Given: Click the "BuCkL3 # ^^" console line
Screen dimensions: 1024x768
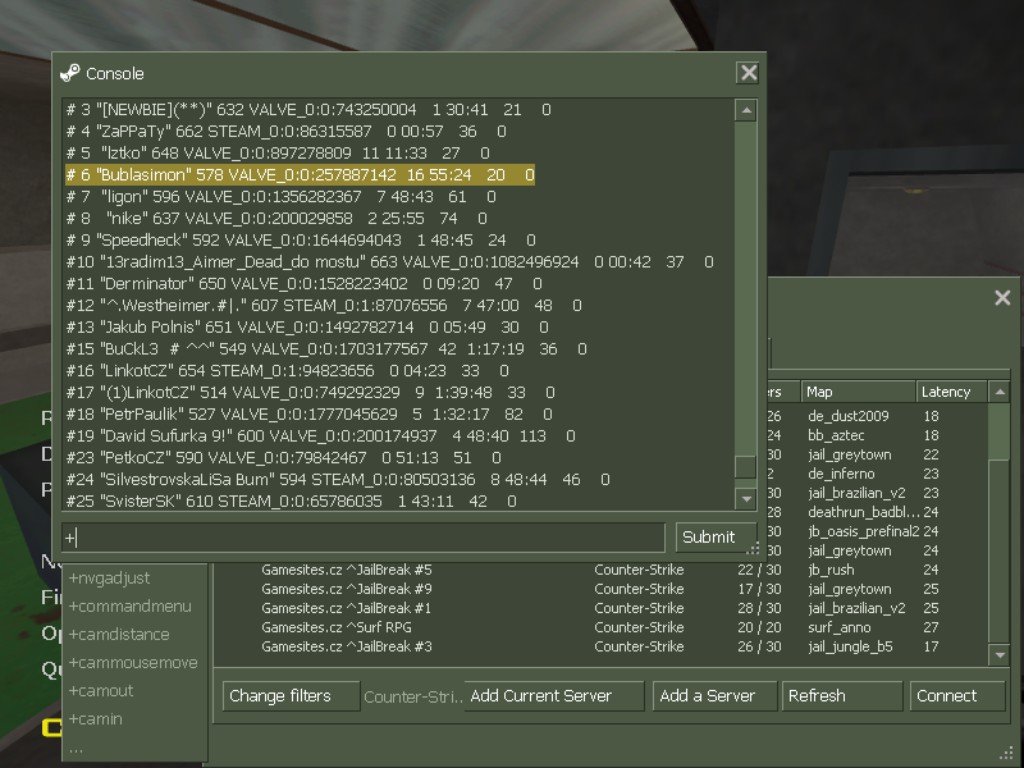Looking at the screenshot, I should (x=327, y=349).
